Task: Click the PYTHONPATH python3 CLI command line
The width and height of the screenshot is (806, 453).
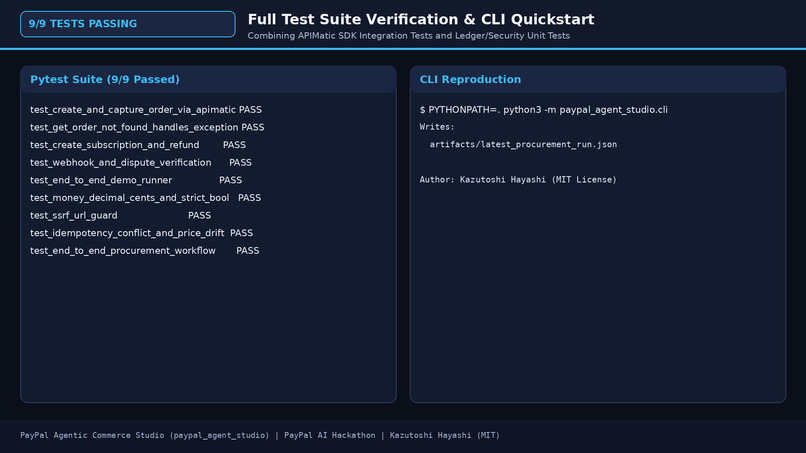Action: click(544, 110)
